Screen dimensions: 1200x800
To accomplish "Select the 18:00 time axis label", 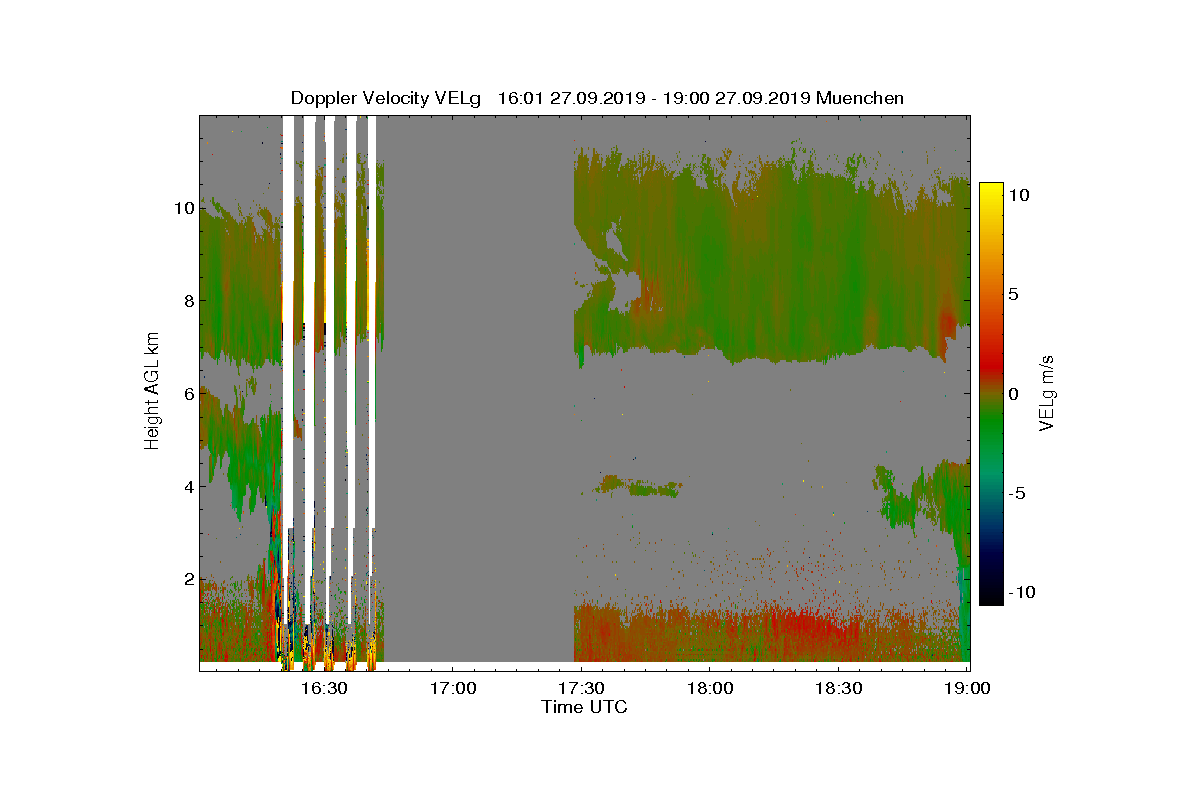I will 710,688.
